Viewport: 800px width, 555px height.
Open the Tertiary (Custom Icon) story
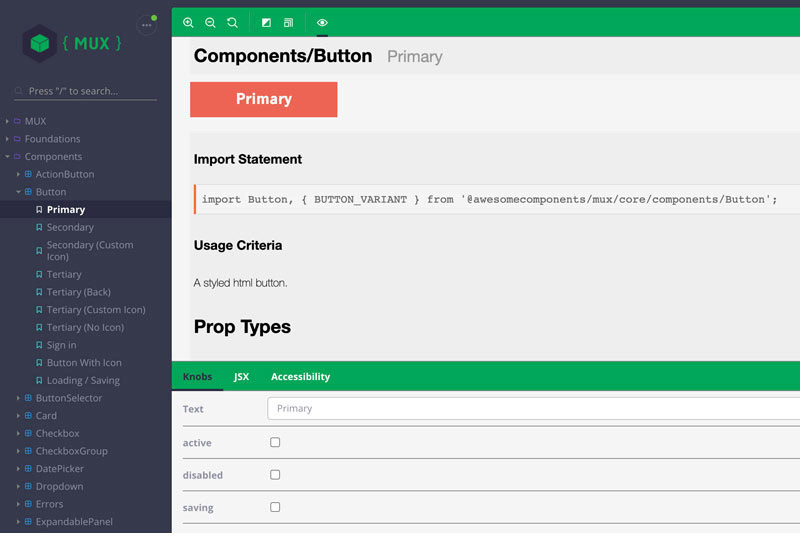click(96, 310)
